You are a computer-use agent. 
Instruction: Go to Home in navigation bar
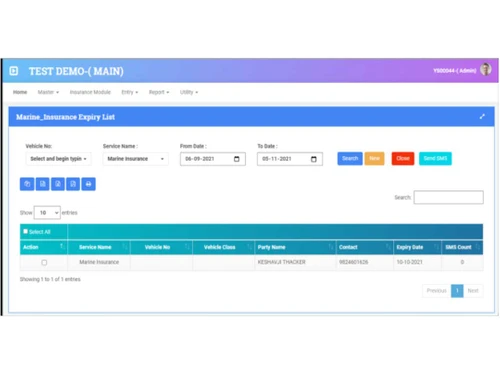[x=20, y=92]
